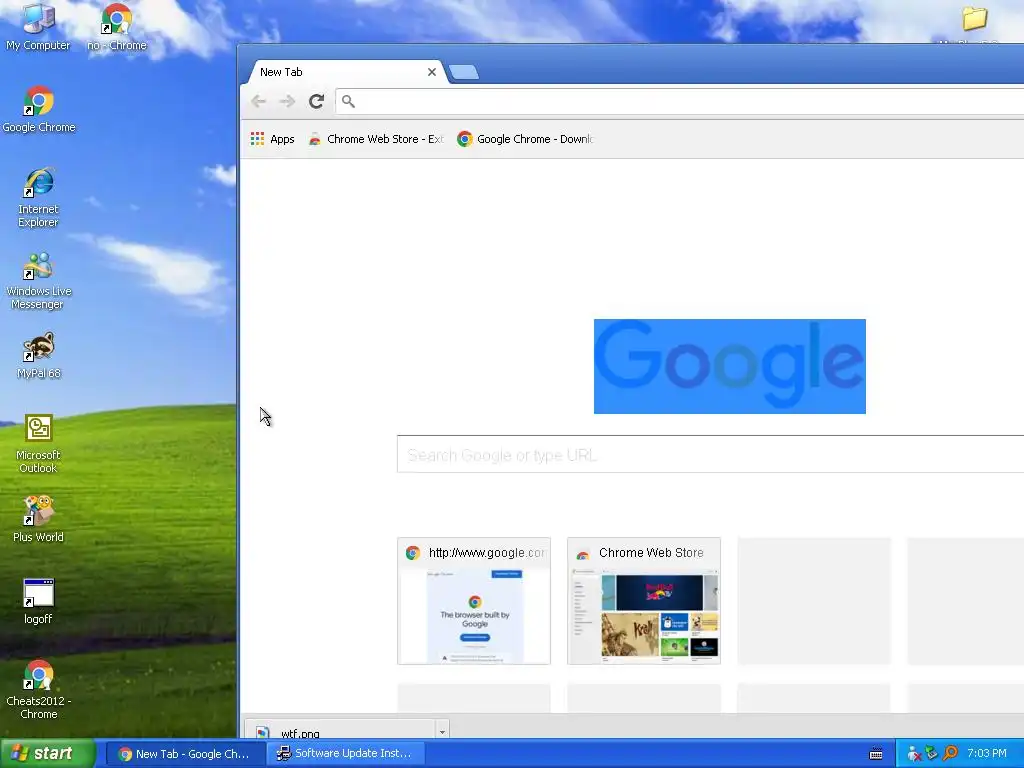
Task: Open the Chrome Web Store bookmark
Action: coord(376,139)
